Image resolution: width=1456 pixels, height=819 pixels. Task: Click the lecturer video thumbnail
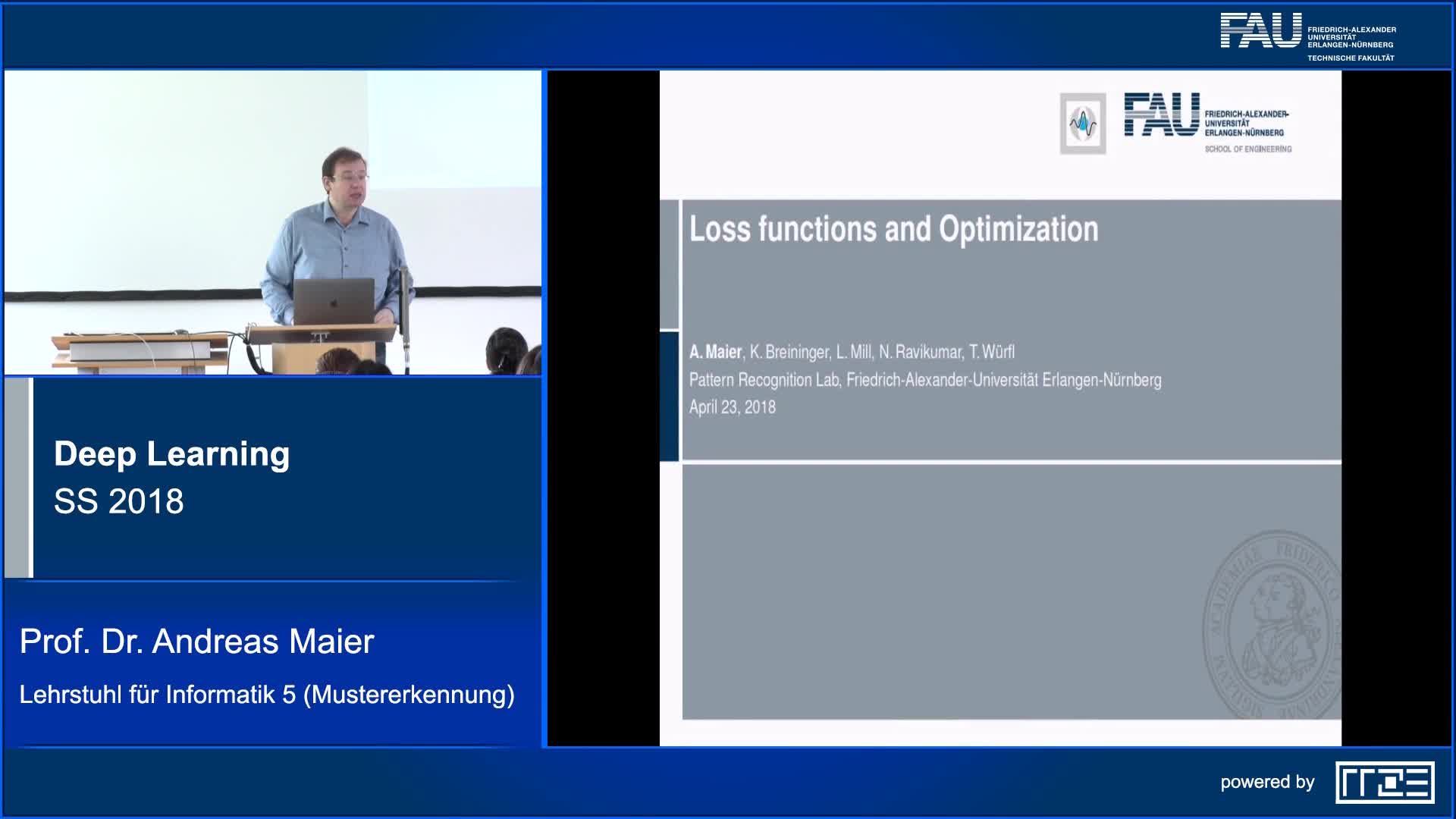273,223
